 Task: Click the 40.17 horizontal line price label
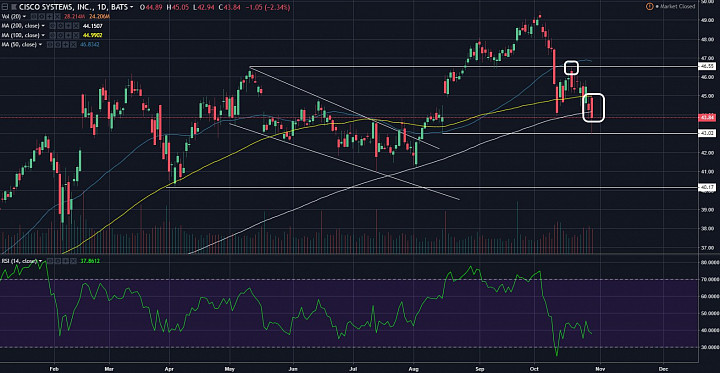tap(707, 187)
